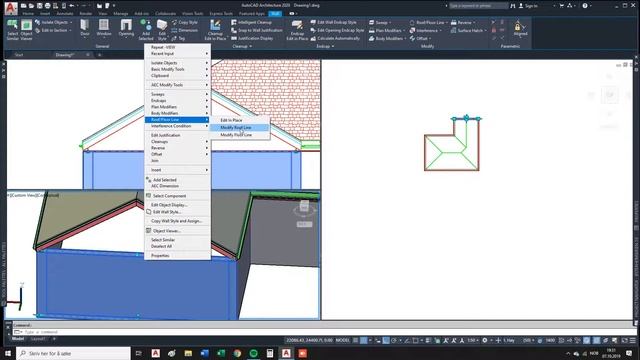Click the search keyword input field
The width and height of the screenshot is (640, 360).
[478, 6]
